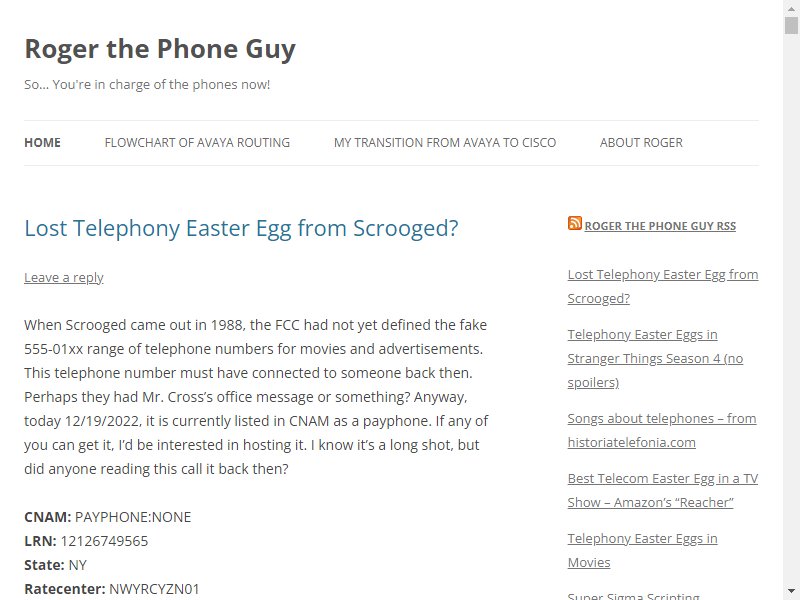The height and width of the screenshot is (600, 800).
Task: Open the Home menu item
Action: 42,142
